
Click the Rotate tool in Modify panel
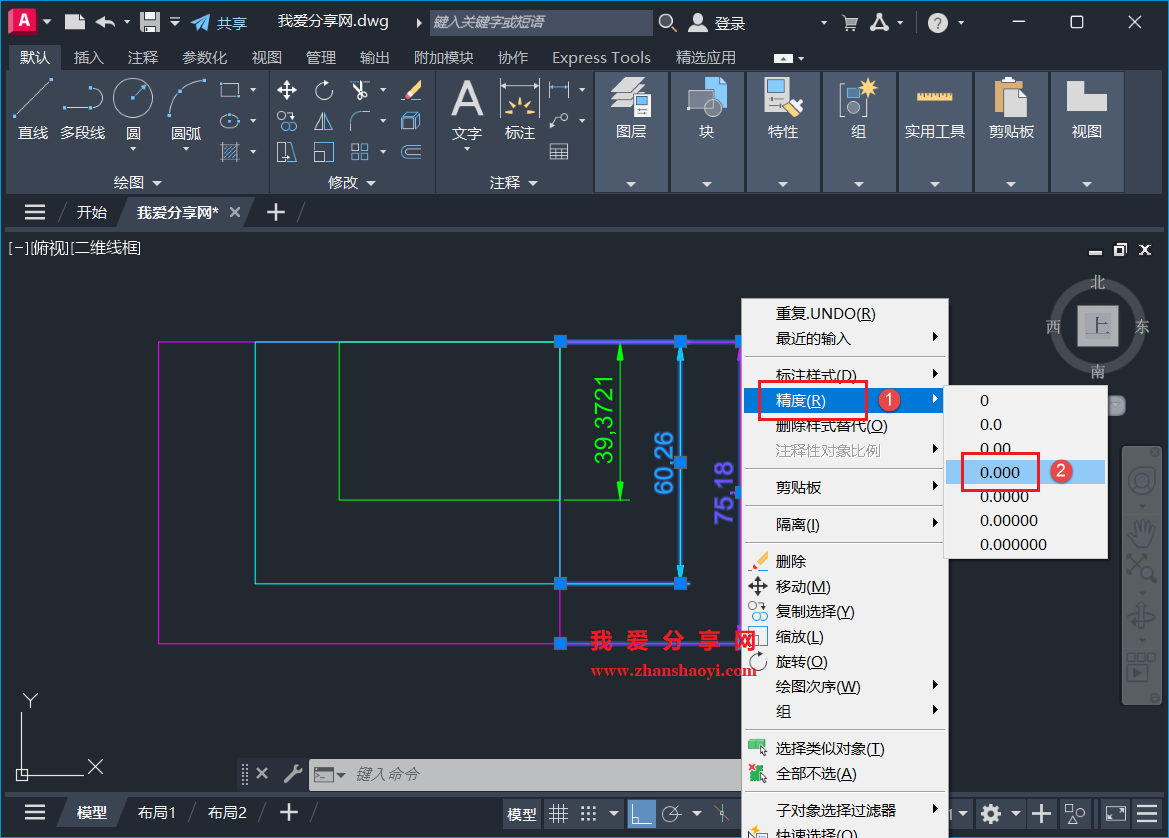[324, 91]
